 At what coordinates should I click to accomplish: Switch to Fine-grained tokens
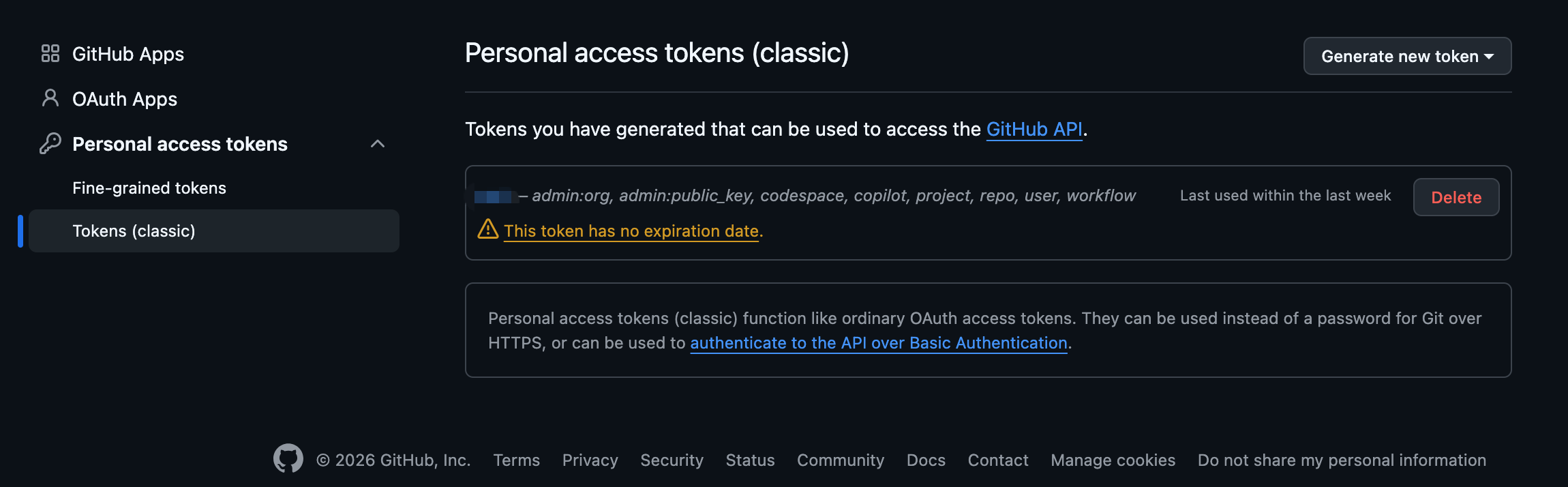pos(149,188)
